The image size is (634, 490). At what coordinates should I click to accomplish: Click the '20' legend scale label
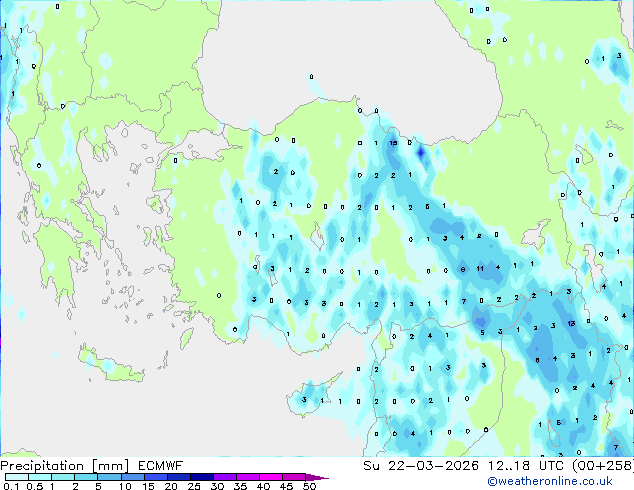(x=171, y=486)
